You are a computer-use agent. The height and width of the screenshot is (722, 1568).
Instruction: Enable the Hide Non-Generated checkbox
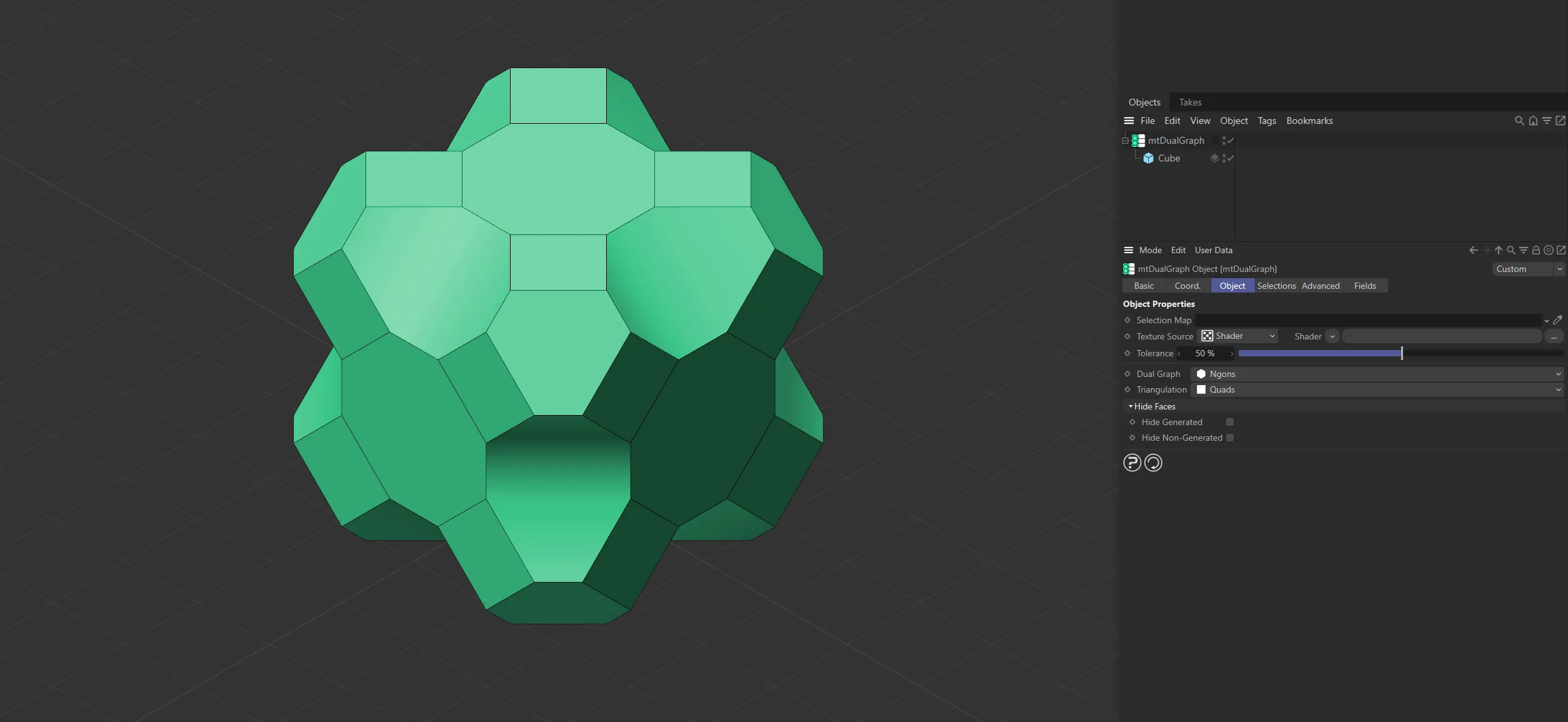[x=1229, y=438]
